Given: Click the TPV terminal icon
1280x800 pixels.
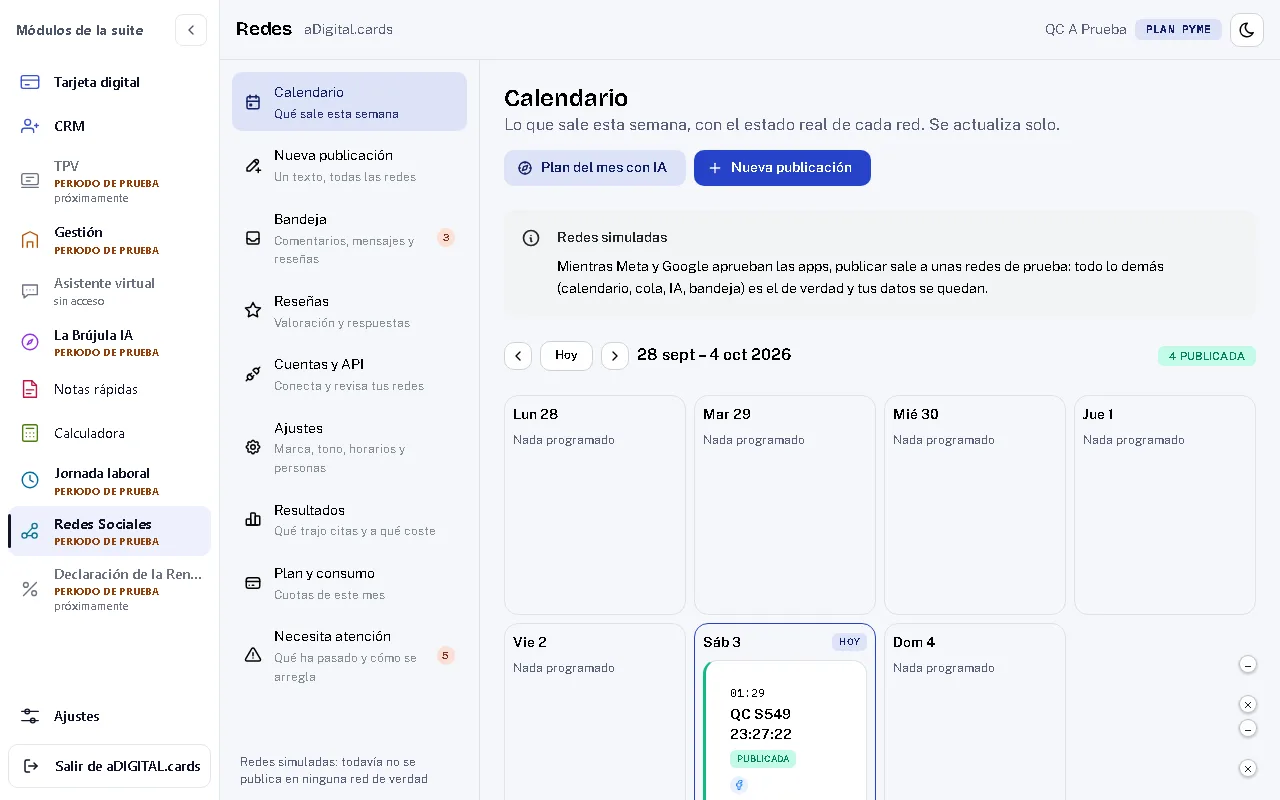Looking at the screenshot, I should pyautogui.click(x=30, y=180).
